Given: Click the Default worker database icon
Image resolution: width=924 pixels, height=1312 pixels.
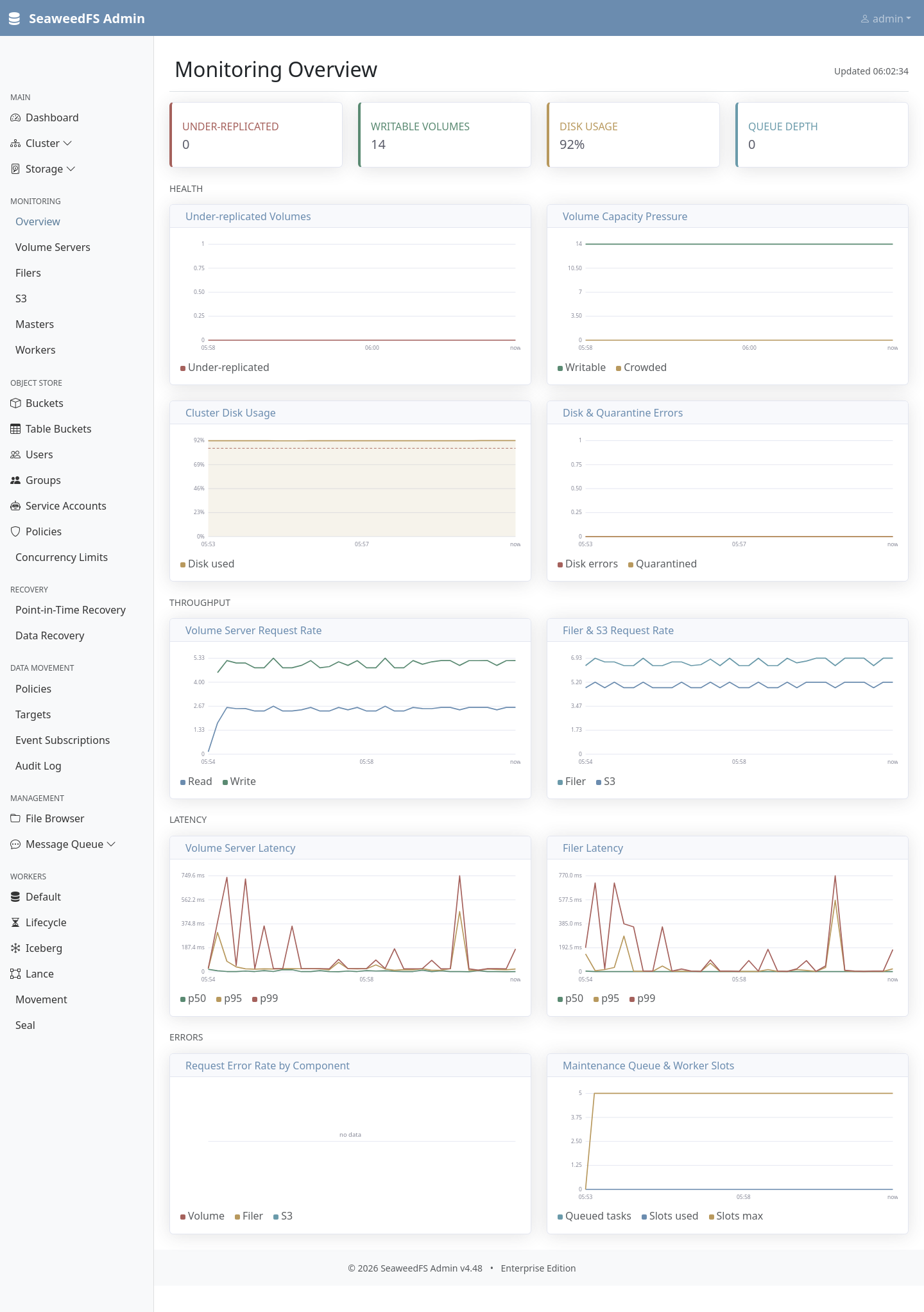Looking at the screenshot, I should [15, 897].
